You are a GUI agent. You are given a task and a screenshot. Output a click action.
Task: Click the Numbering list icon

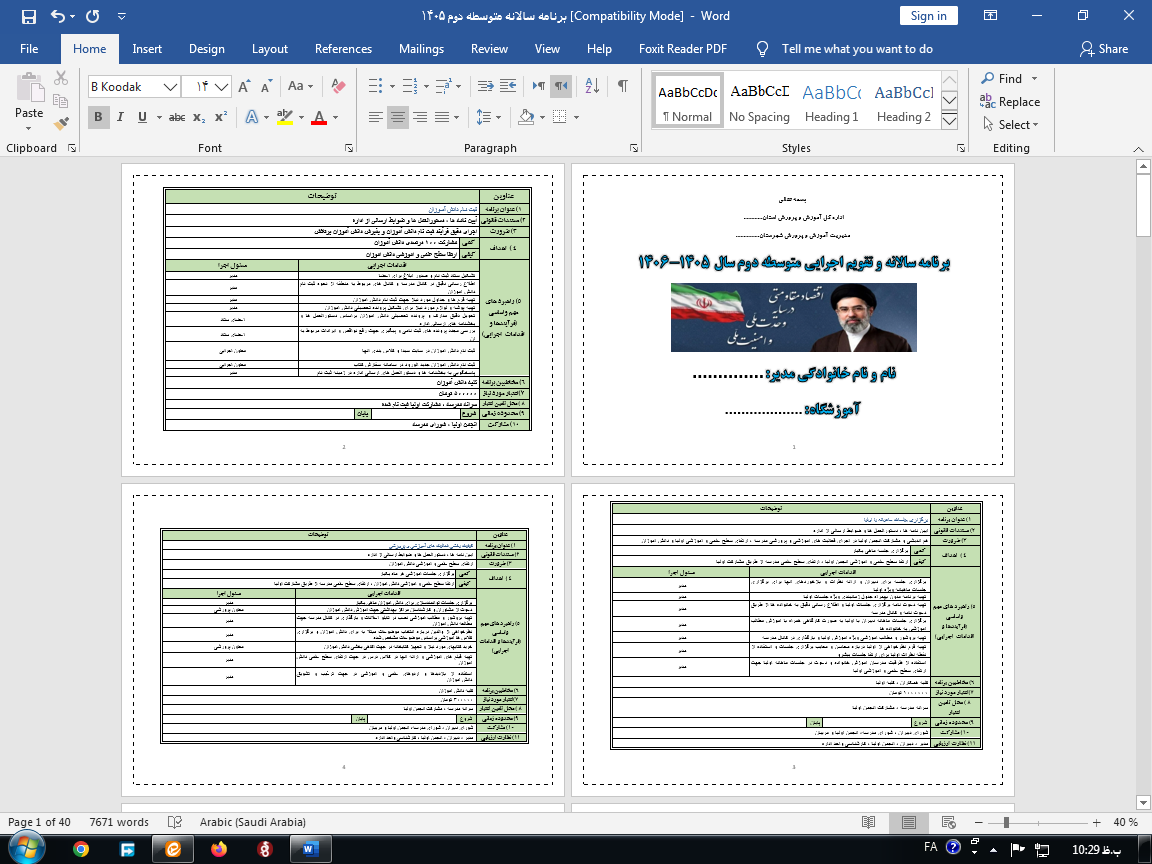[x=410, y=86]
